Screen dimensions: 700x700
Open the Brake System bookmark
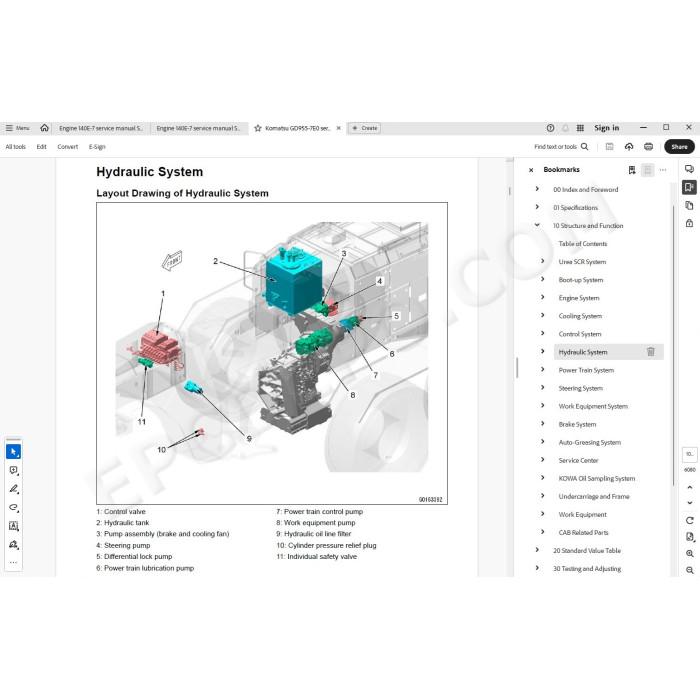577,424
